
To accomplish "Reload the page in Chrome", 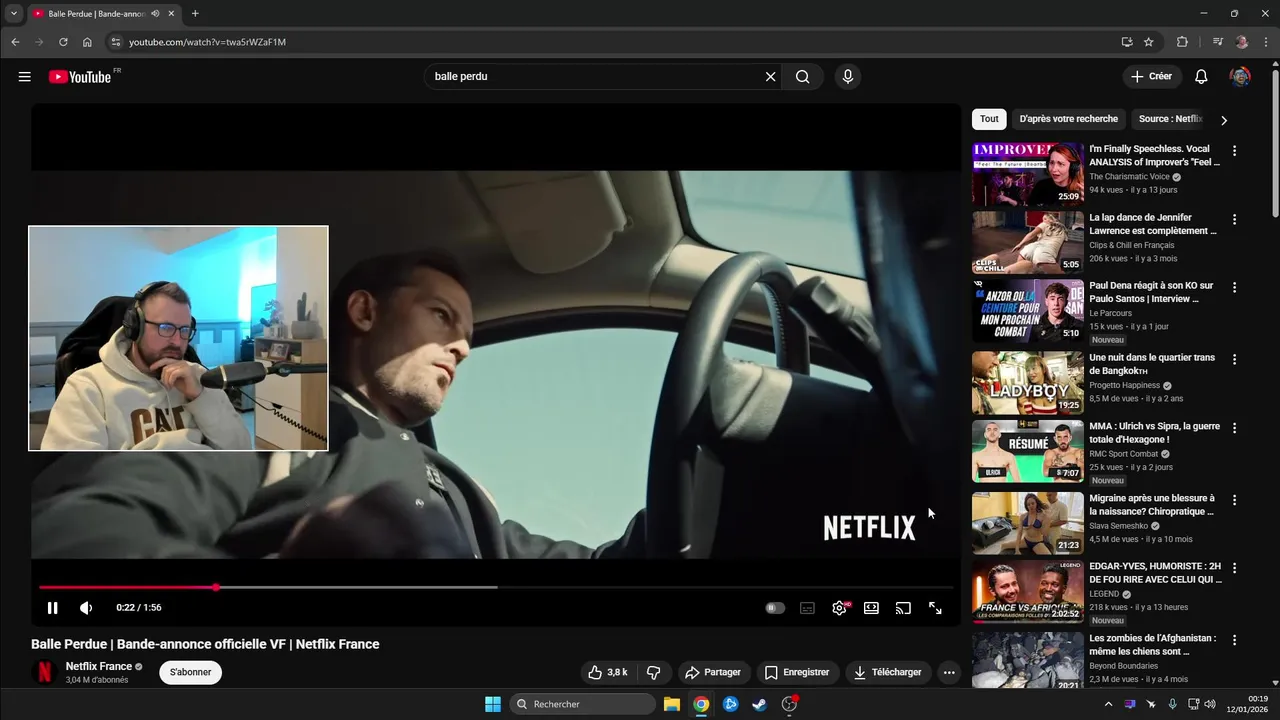I will 63,42.
